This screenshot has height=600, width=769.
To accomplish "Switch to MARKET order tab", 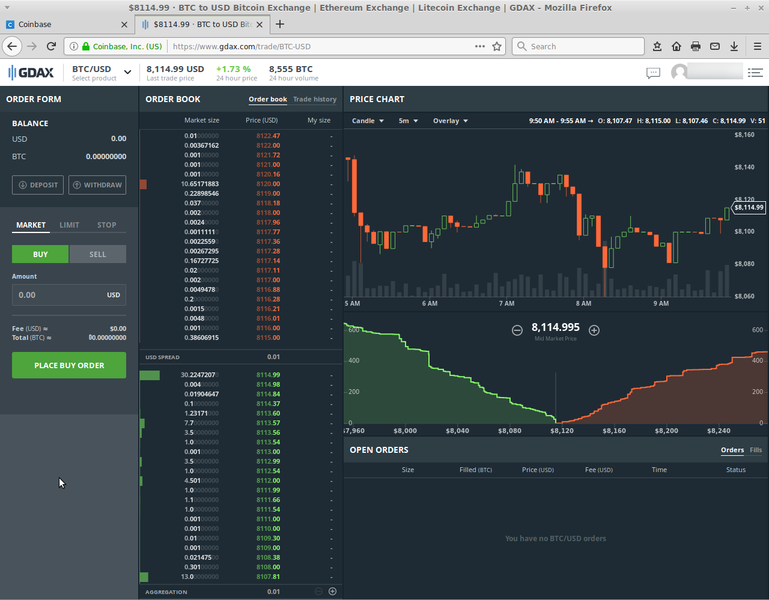I will click(31, 225).
